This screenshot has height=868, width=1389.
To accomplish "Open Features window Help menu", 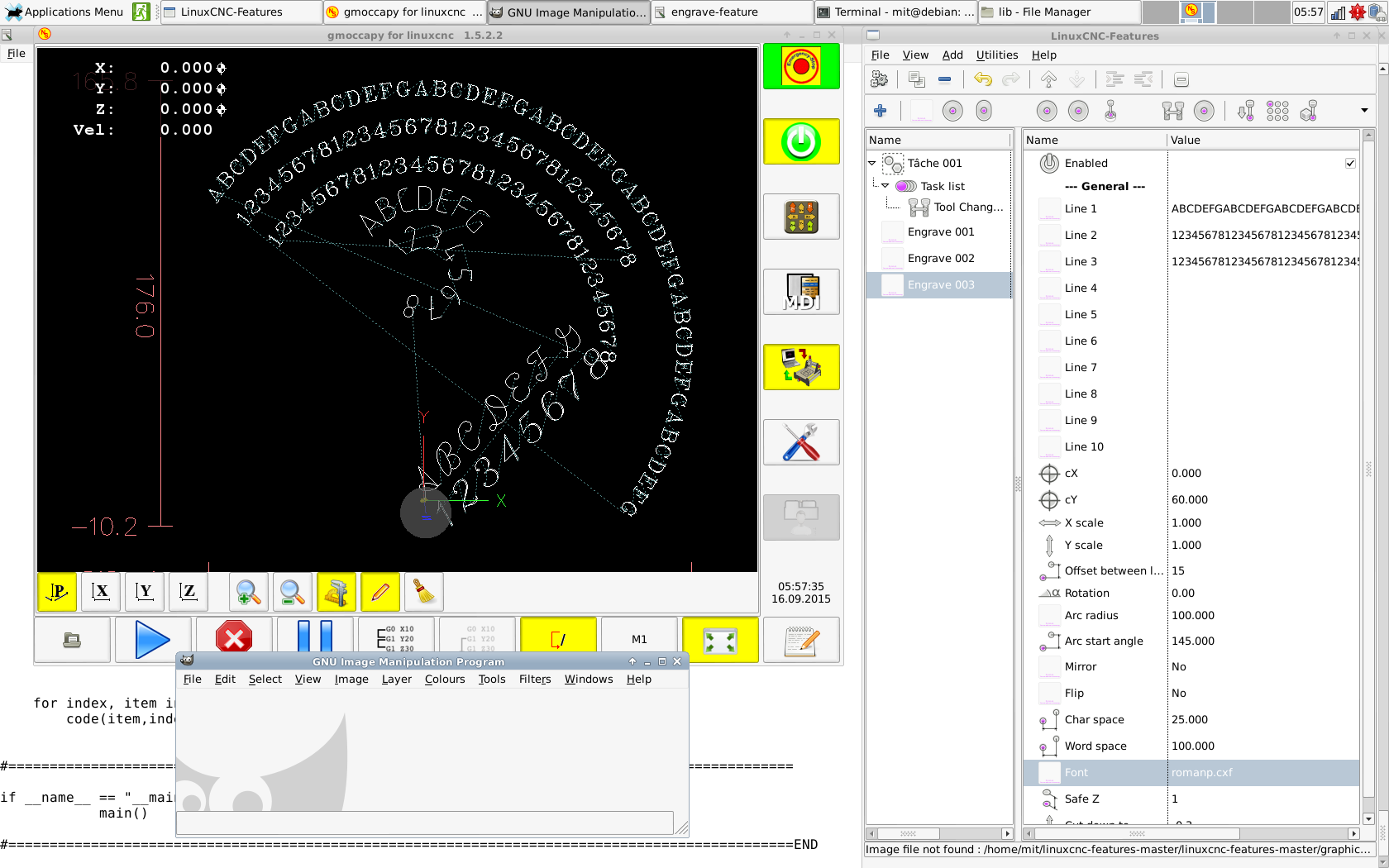I will [1044, 55].
